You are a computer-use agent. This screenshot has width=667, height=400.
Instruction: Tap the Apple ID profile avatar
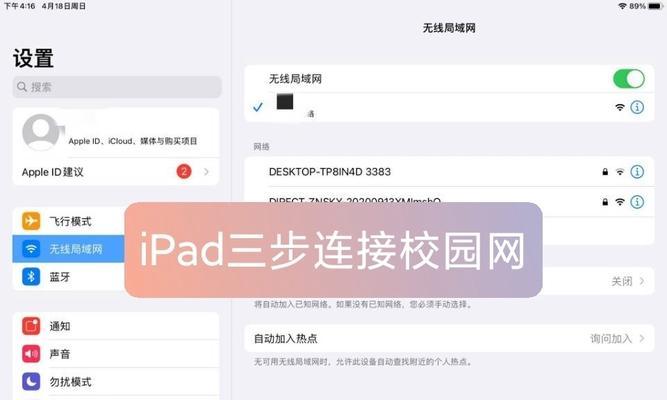[41, 132]
